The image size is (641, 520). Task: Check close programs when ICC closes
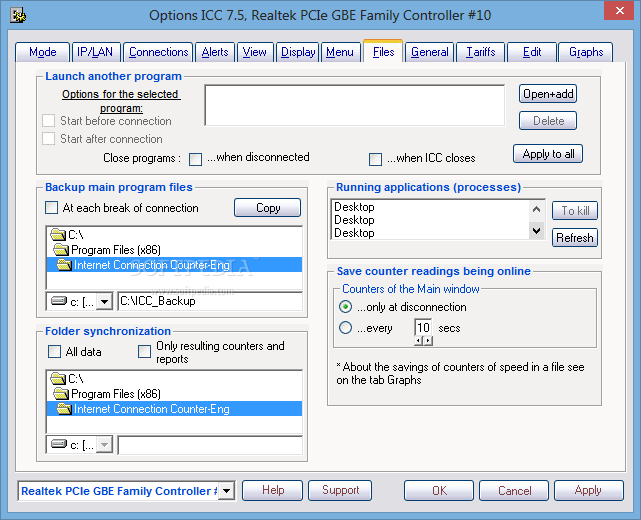375,159
